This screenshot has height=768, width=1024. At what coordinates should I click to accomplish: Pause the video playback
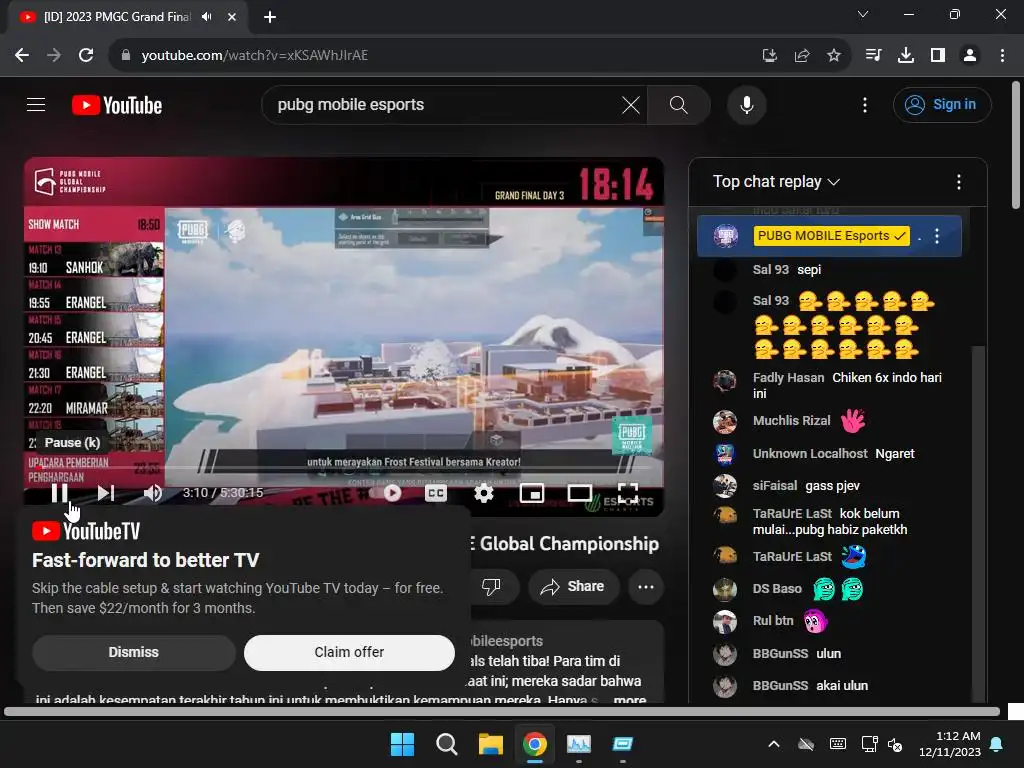click(x=59, y=493)
